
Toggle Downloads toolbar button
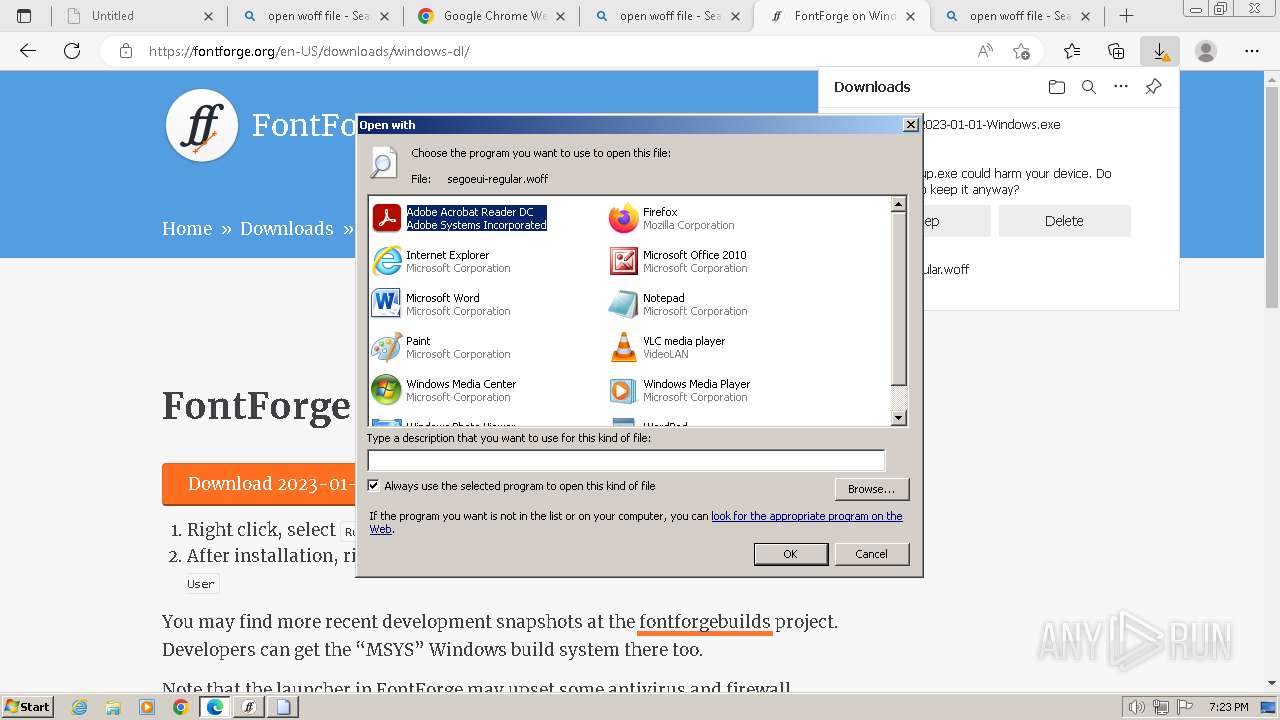[x=1160, y=51]
